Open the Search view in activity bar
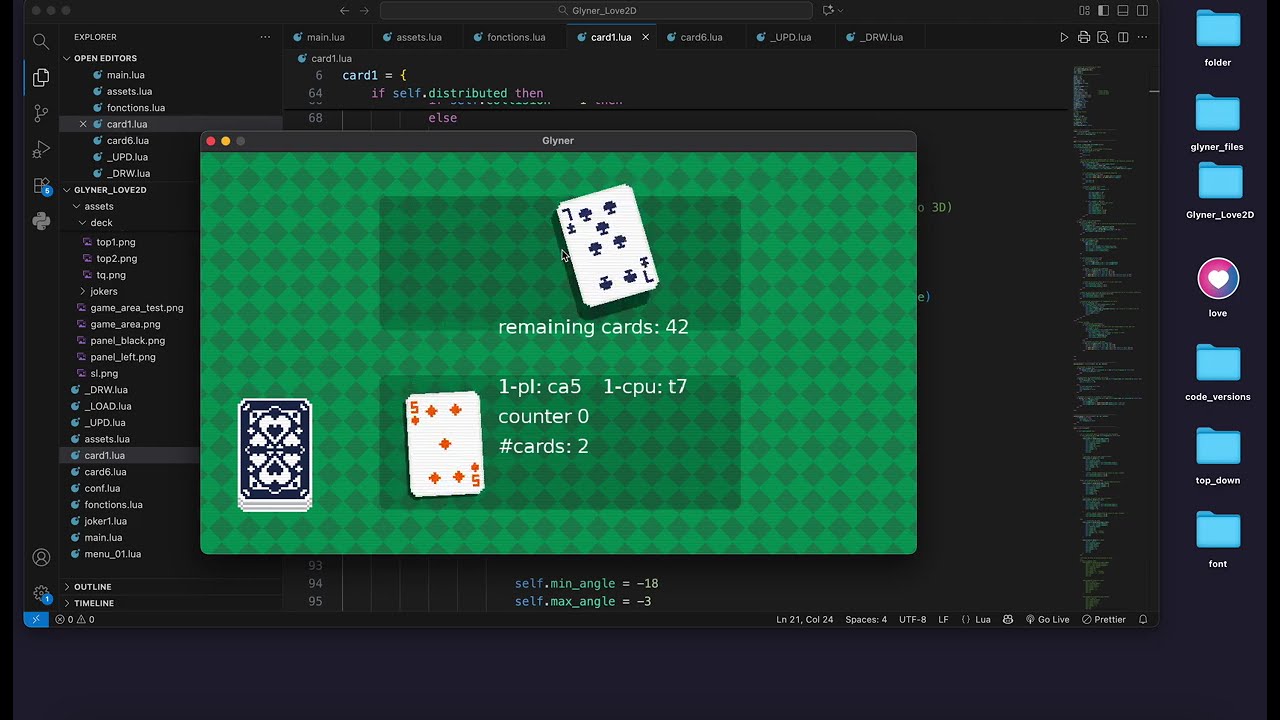 click(x=41, y=41)
